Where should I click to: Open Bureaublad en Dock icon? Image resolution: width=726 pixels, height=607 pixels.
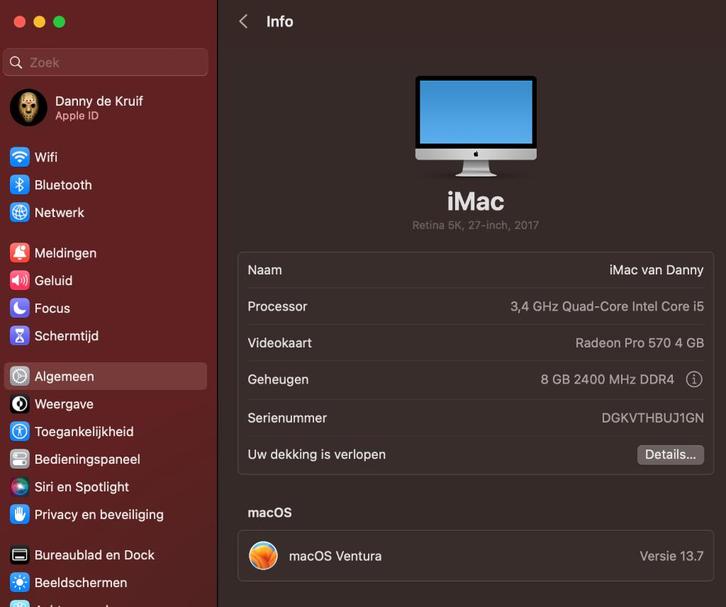(x=19, y=555)
